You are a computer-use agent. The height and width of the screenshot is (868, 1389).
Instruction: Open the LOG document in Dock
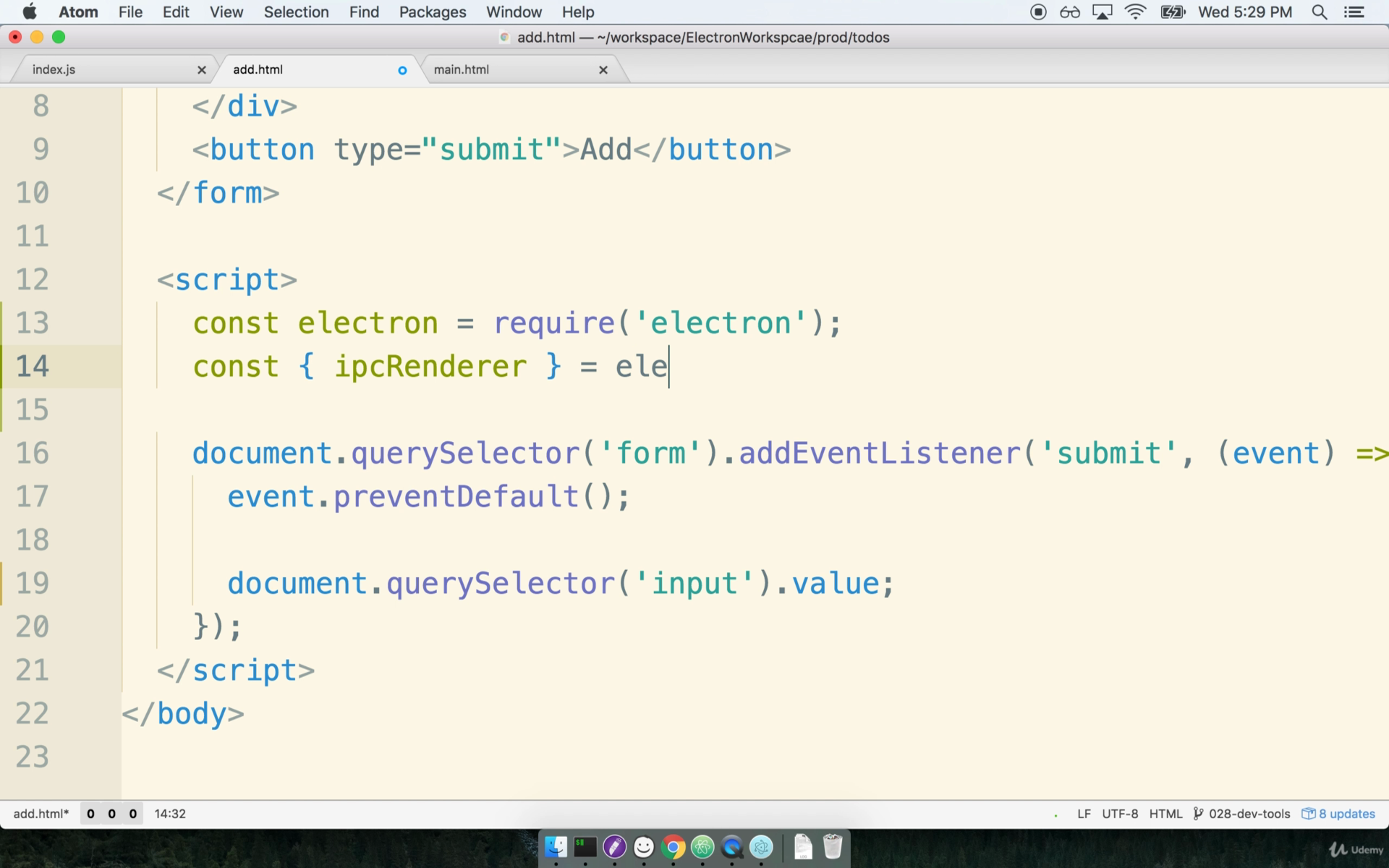point(803,846)
